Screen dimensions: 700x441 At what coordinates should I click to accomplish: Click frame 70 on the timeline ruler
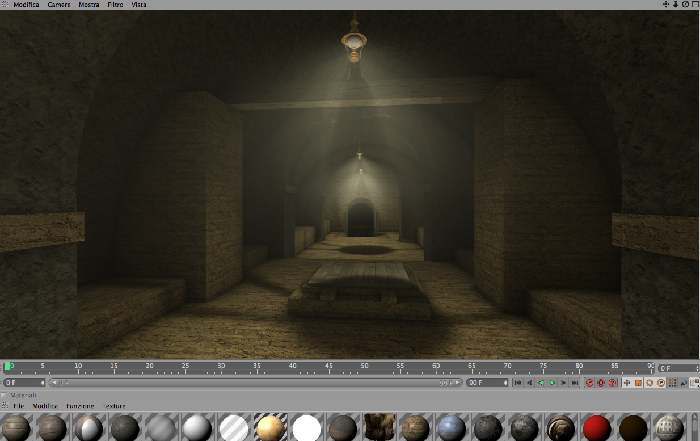pos(508,367)
